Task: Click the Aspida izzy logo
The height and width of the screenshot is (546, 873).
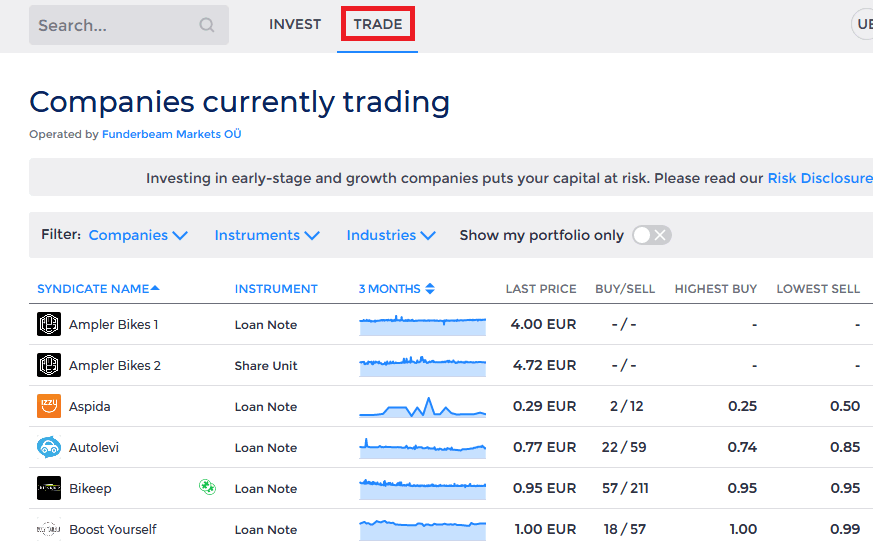Action: tap(49, 406)
